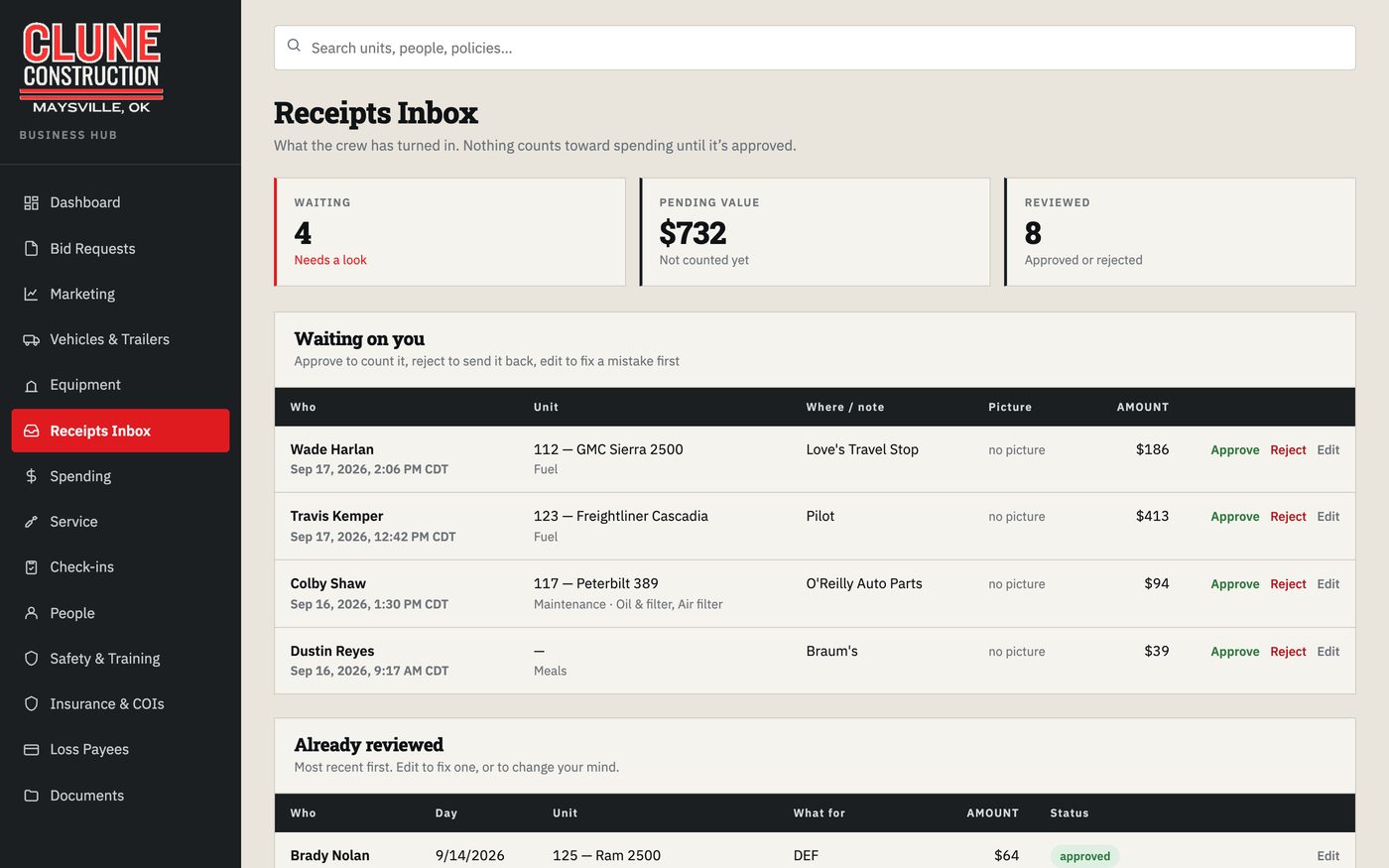Click the 'Needs a look' red text
The height and width of the screenshot is (868, 1389).
coord(330,260)
